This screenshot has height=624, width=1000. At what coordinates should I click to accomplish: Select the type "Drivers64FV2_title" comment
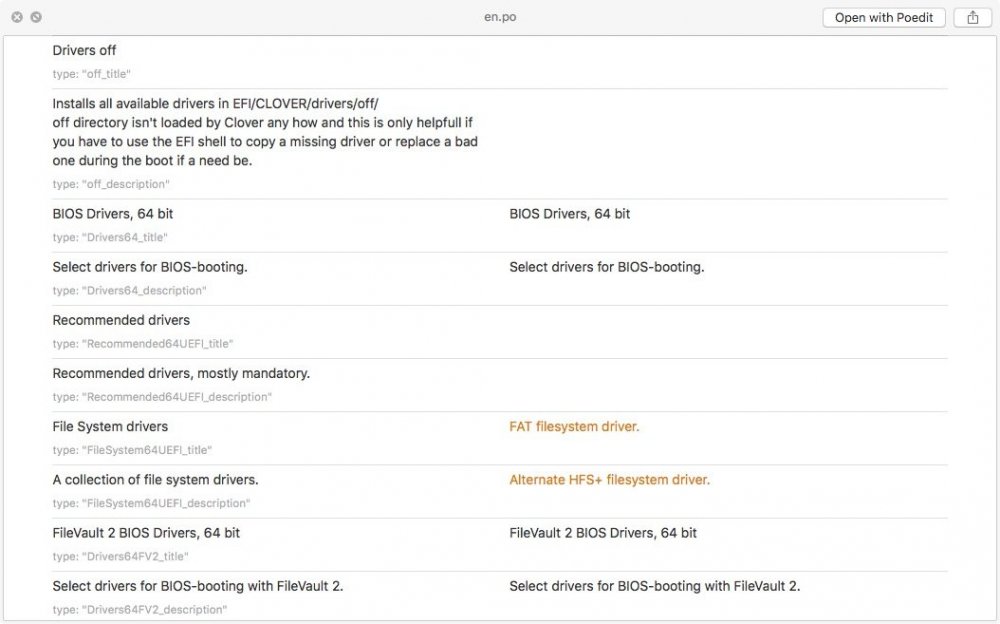120,556
